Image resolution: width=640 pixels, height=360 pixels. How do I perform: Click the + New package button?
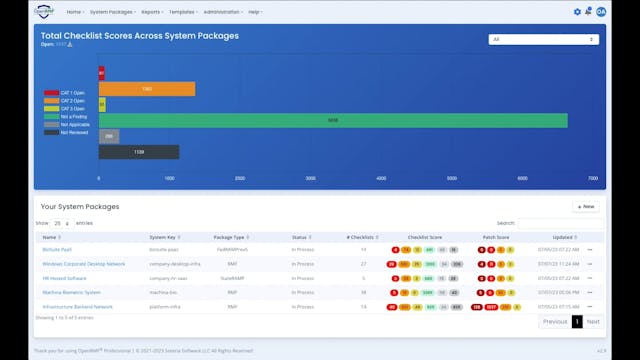[586, 207]
